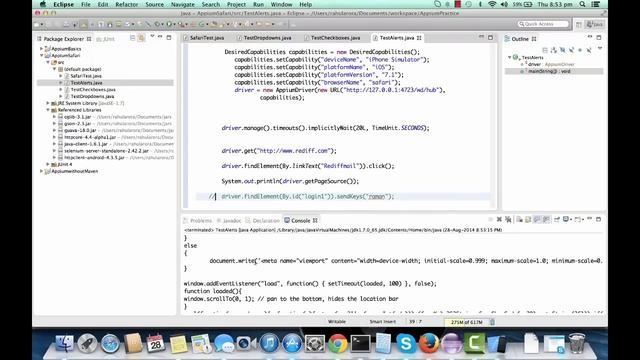Select driver field in Outline

[547, 64]
